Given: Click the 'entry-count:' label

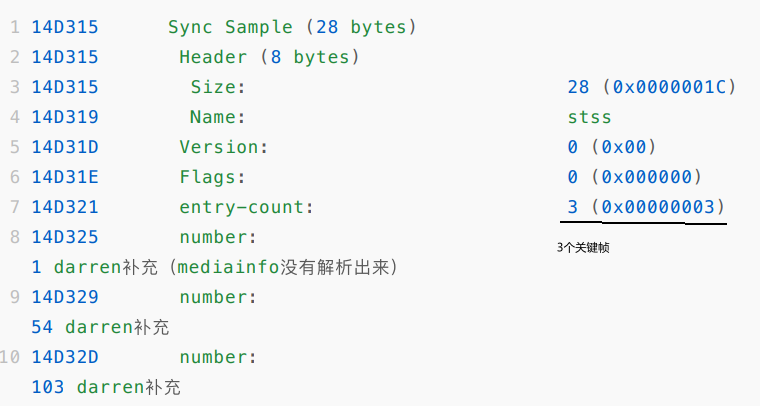Looking at the screenshot, I should pyautogui.click(x=246, y=207).
